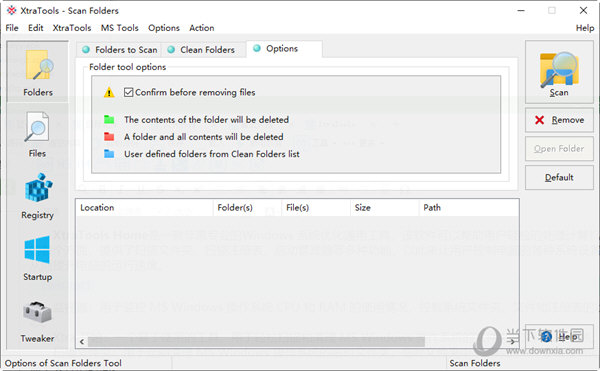
Task: Select the Files scanner sidebar icon
Action: [37, 127]
